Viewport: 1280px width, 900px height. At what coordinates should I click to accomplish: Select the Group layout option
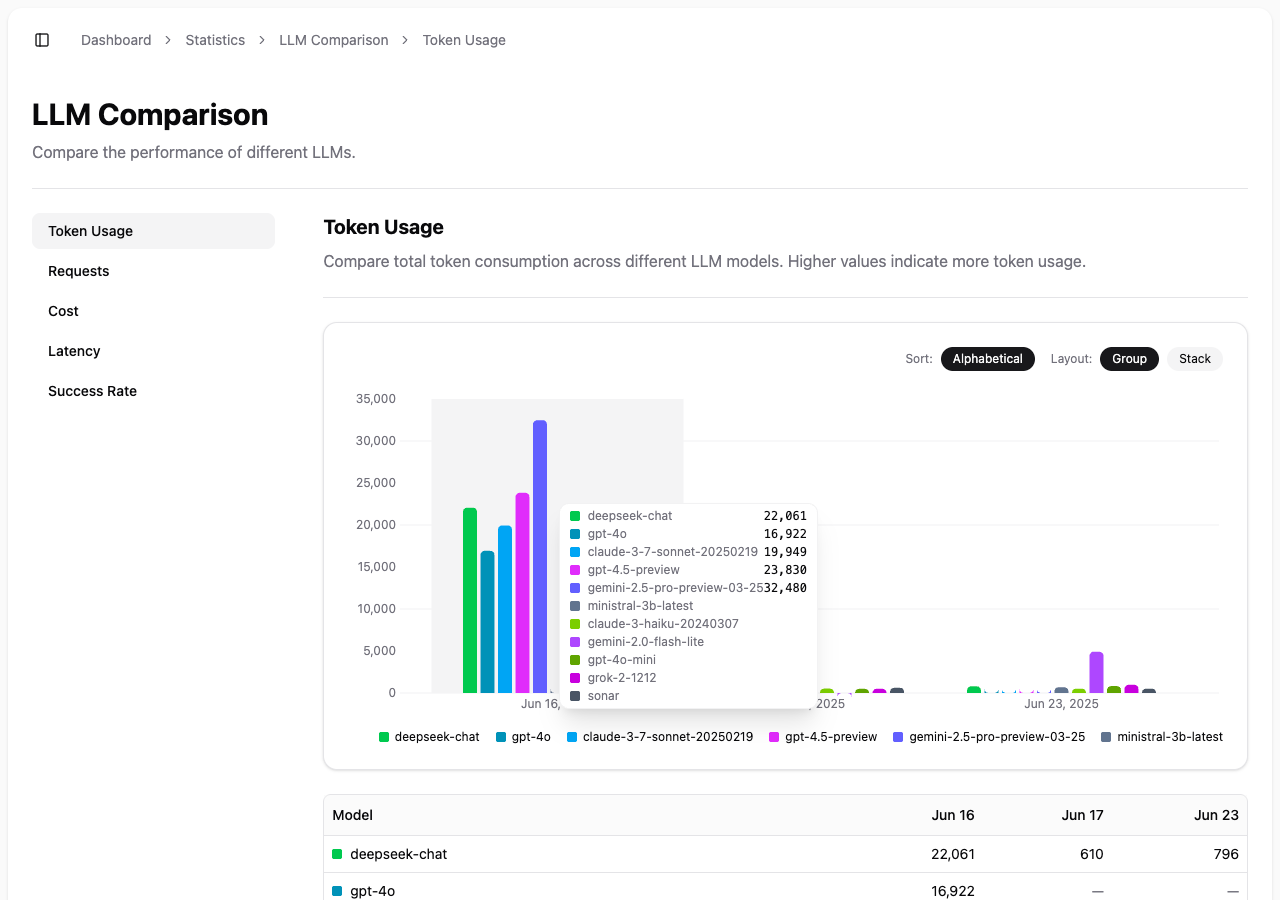[x=1129, y=359]
